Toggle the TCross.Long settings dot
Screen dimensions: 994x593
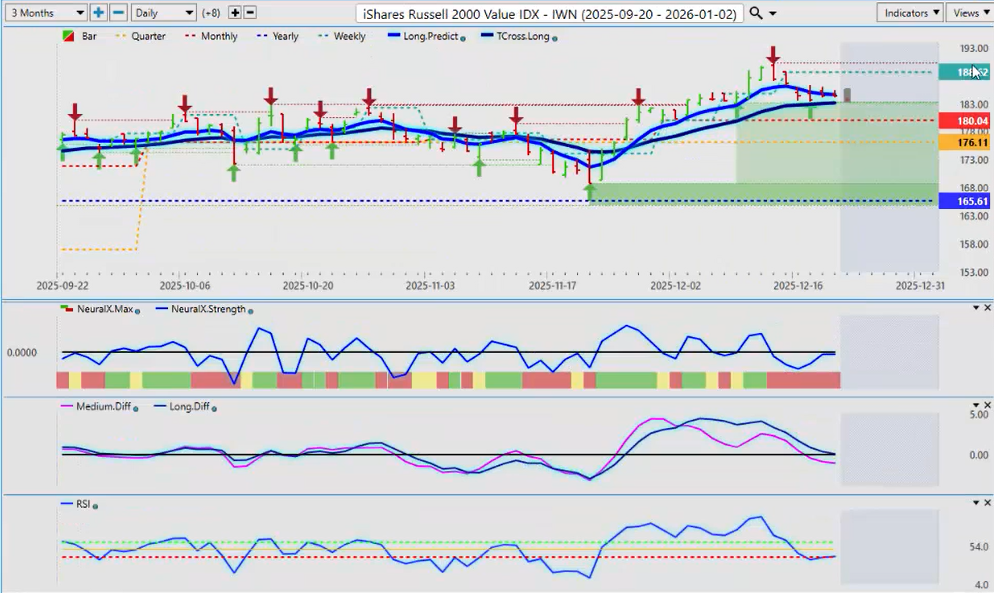pyautogui.click(x=555, y=38)
